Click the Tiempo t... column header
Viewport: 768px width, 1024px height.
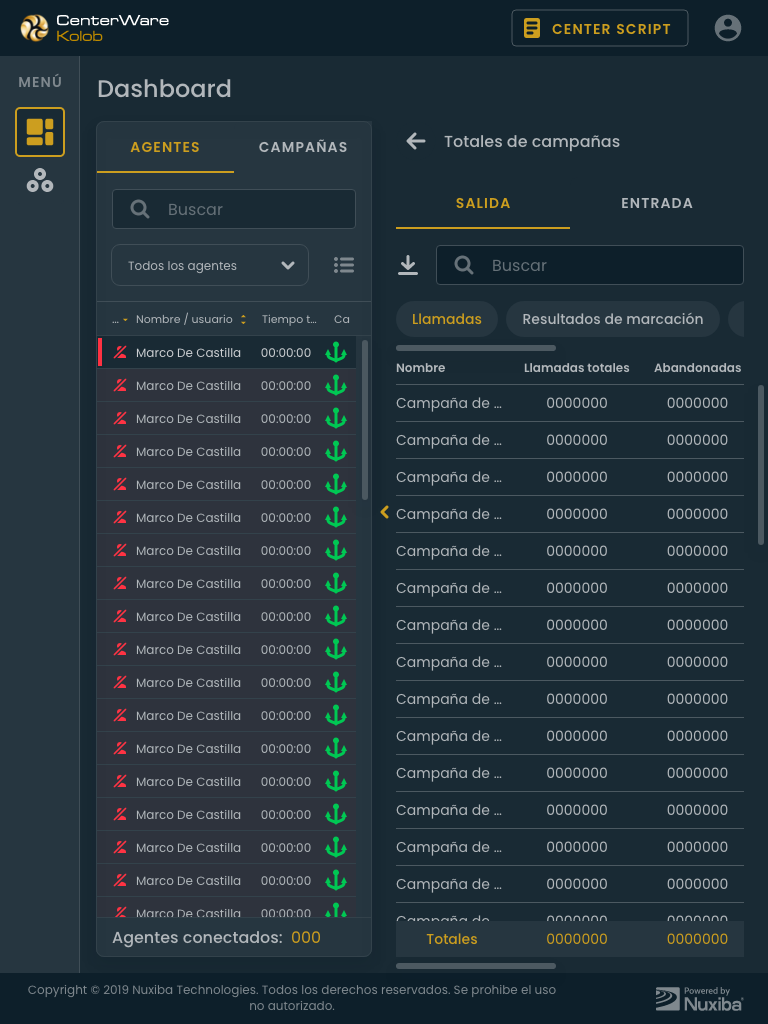click(x=289, y=319)
